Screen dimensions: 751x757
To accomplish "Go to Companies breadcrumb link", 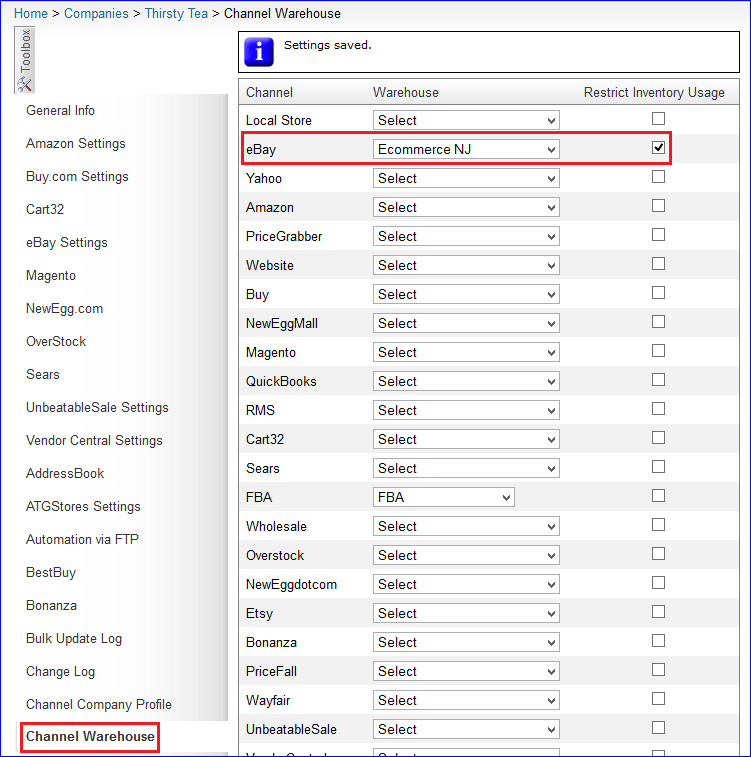I will pos(96,14).
